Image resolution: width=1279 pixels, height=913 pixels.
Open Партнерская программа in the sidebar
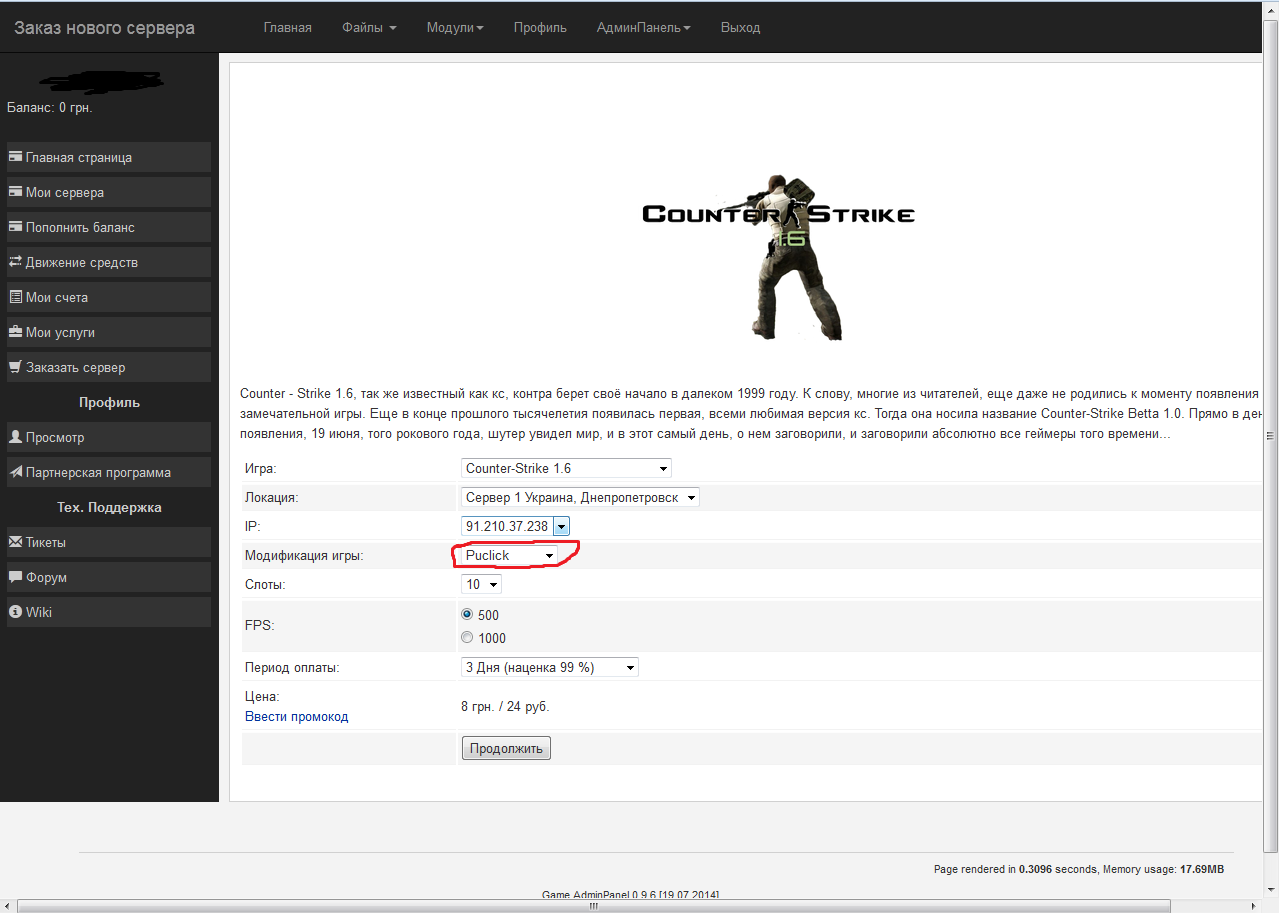(x=109, y=472)
